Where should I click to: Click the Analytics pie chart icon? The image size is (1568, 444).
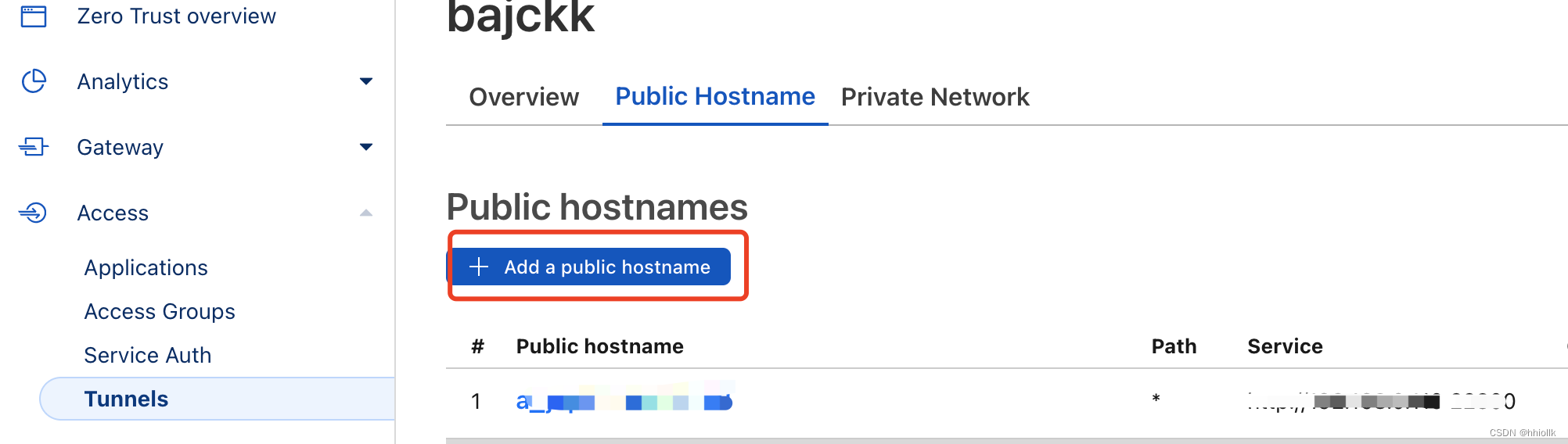coord(34,81)
